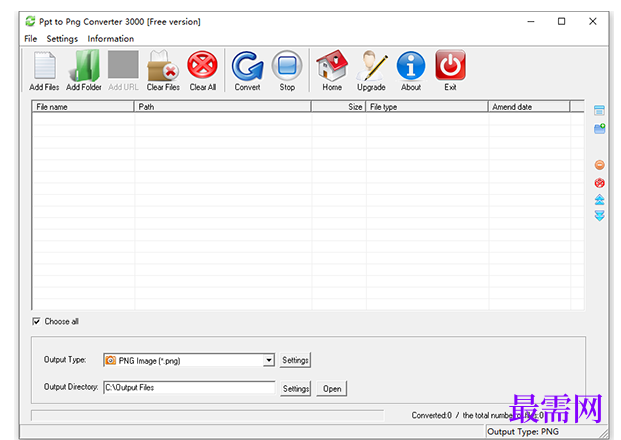Click the Upgrade icon

coord(371,66)
